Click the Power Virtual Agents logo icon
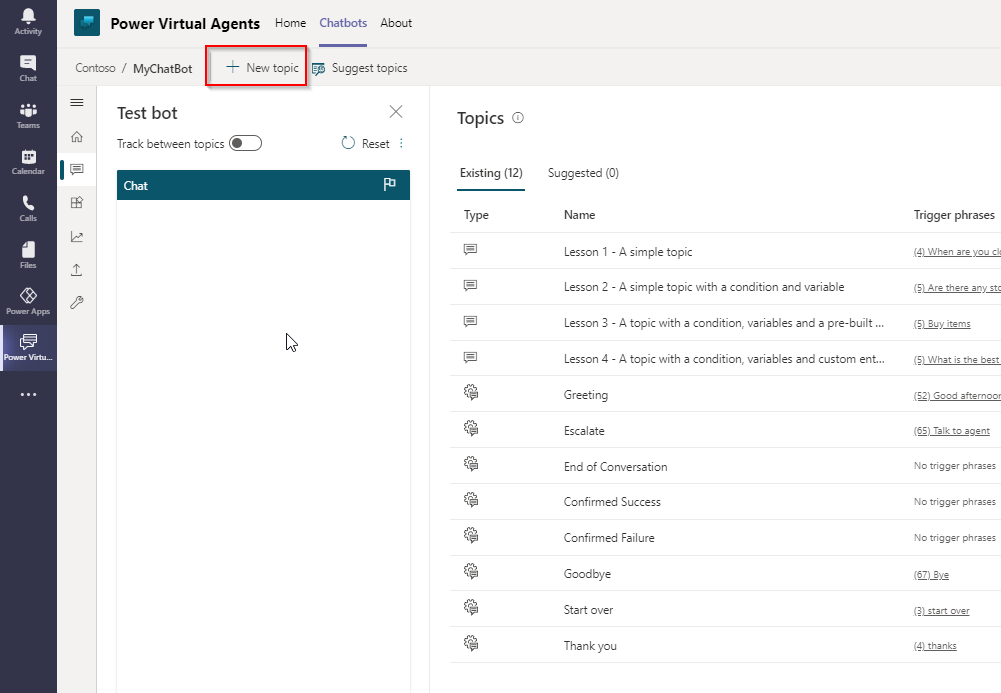Viewport: 1001px width, 693px height. (x=87, y=23)
